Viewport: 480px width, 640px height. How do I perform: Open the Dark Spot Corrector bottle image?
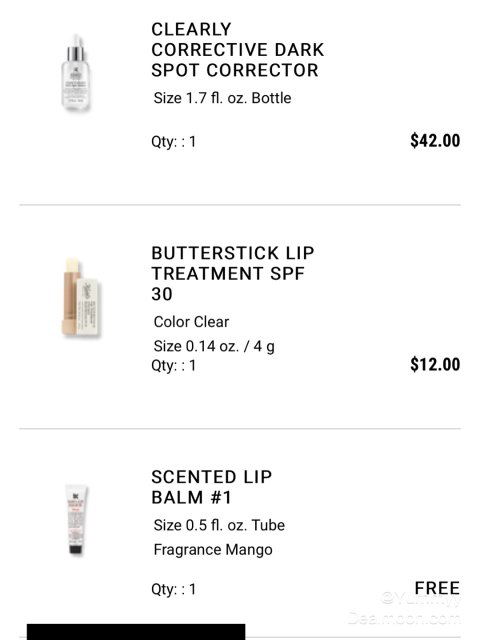tap(76, 73)
